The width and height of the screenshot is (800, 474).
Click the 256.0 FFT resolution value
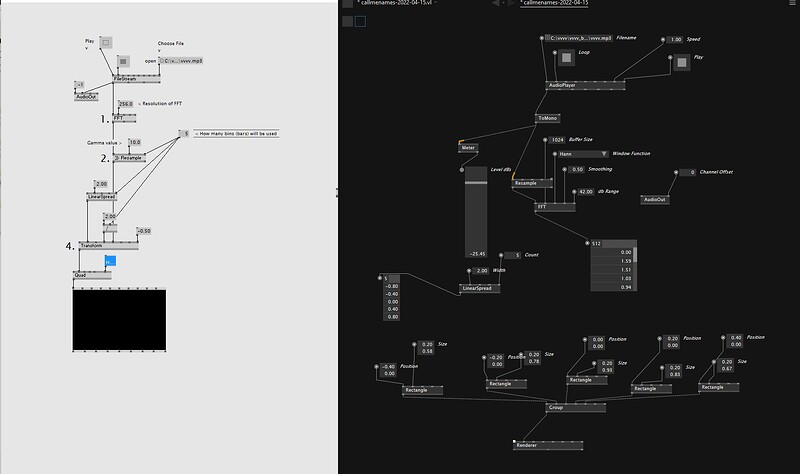(126, 104)
